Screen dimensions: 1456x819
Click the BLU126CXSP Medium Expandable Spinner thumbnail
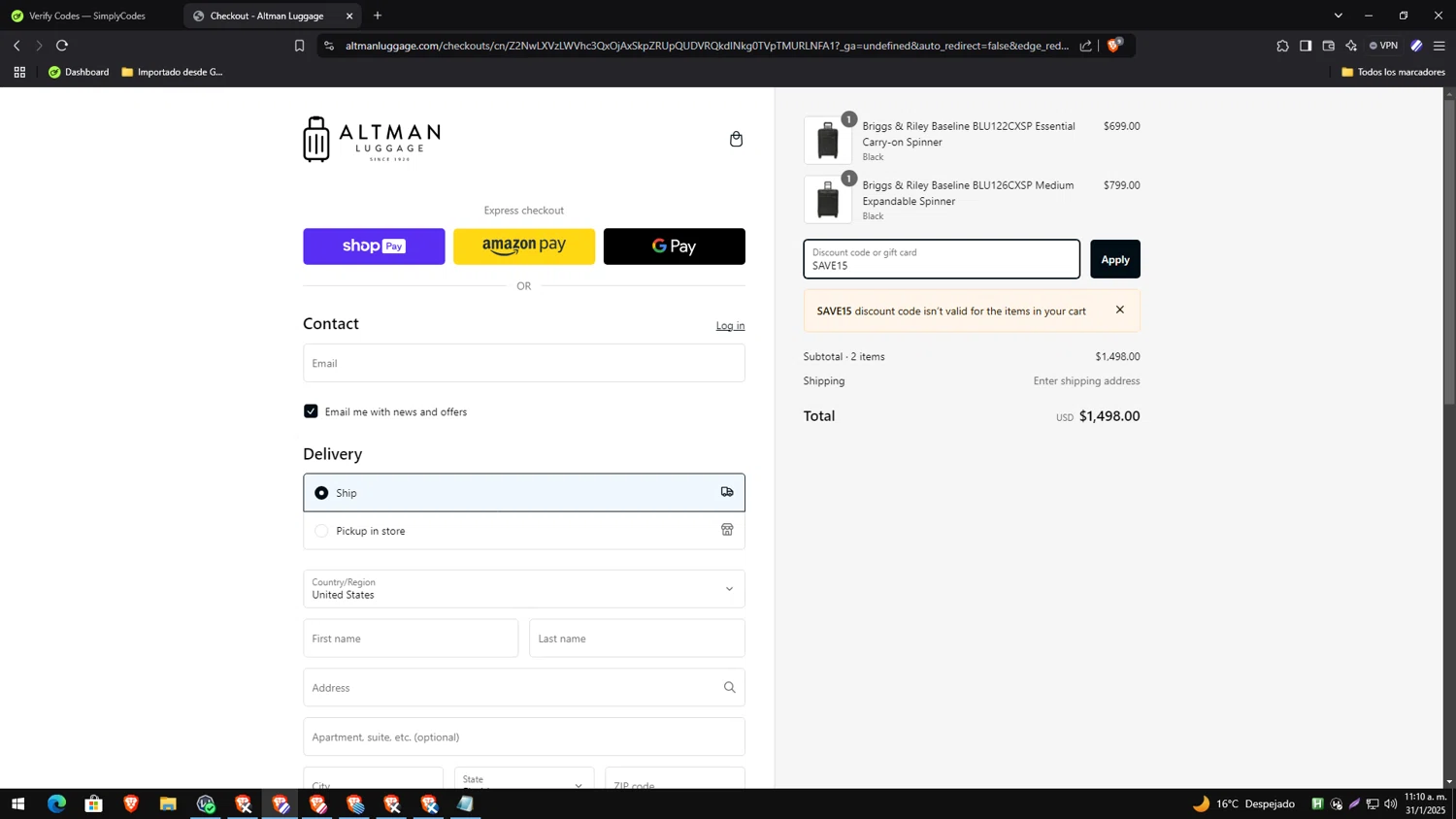click(828, 199)
